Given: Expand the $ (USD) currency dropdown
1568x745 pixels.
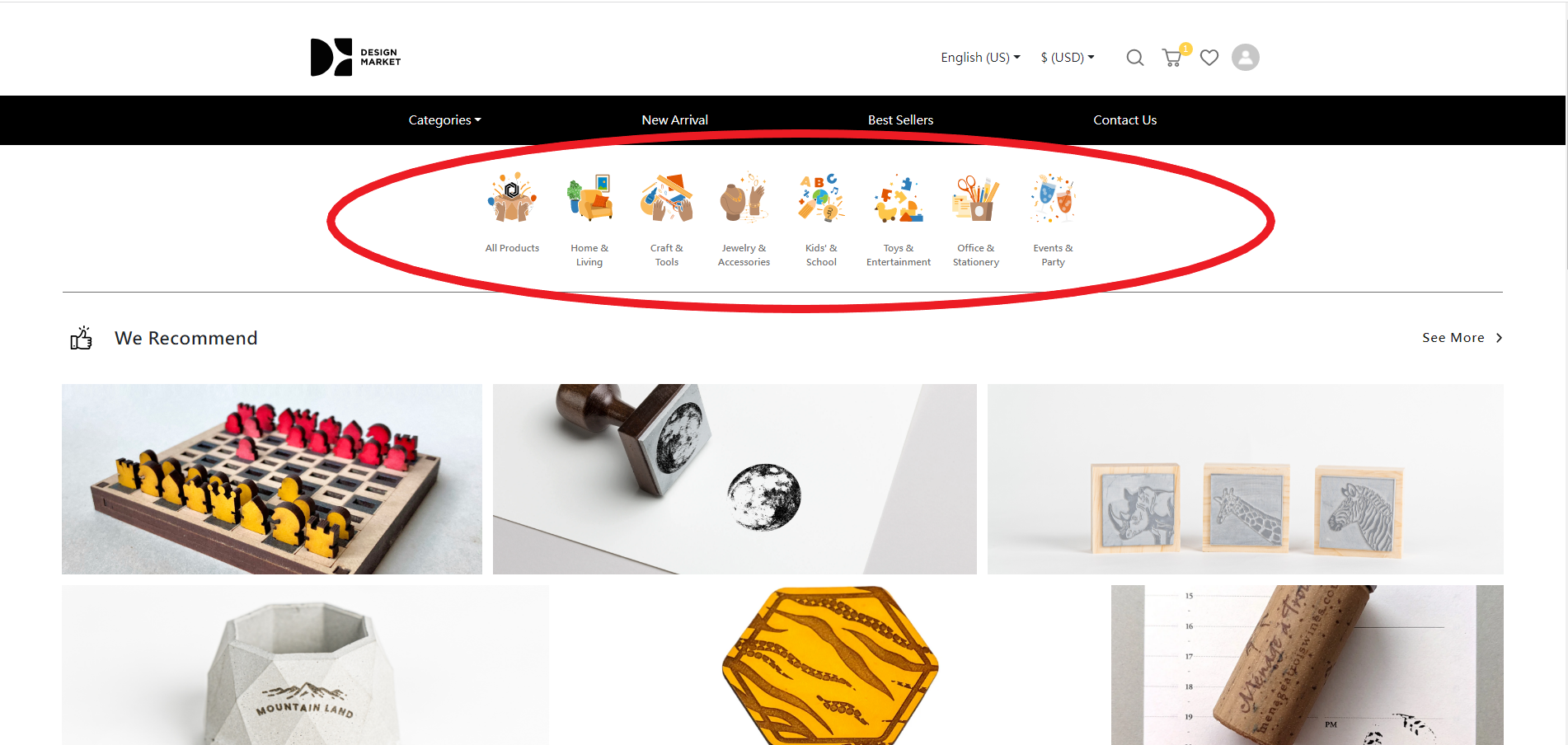Looking at the screenshot, I should (x=1068, y=58).
